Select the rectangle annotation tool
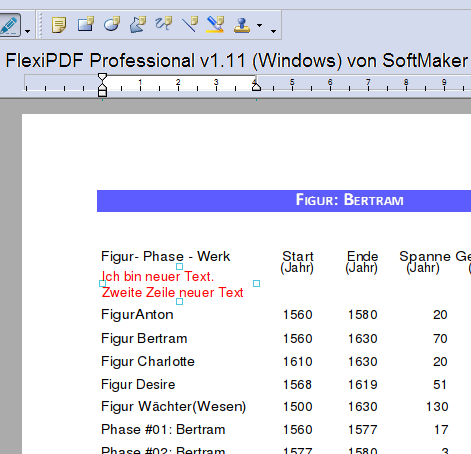 click(x=85, y=24)
